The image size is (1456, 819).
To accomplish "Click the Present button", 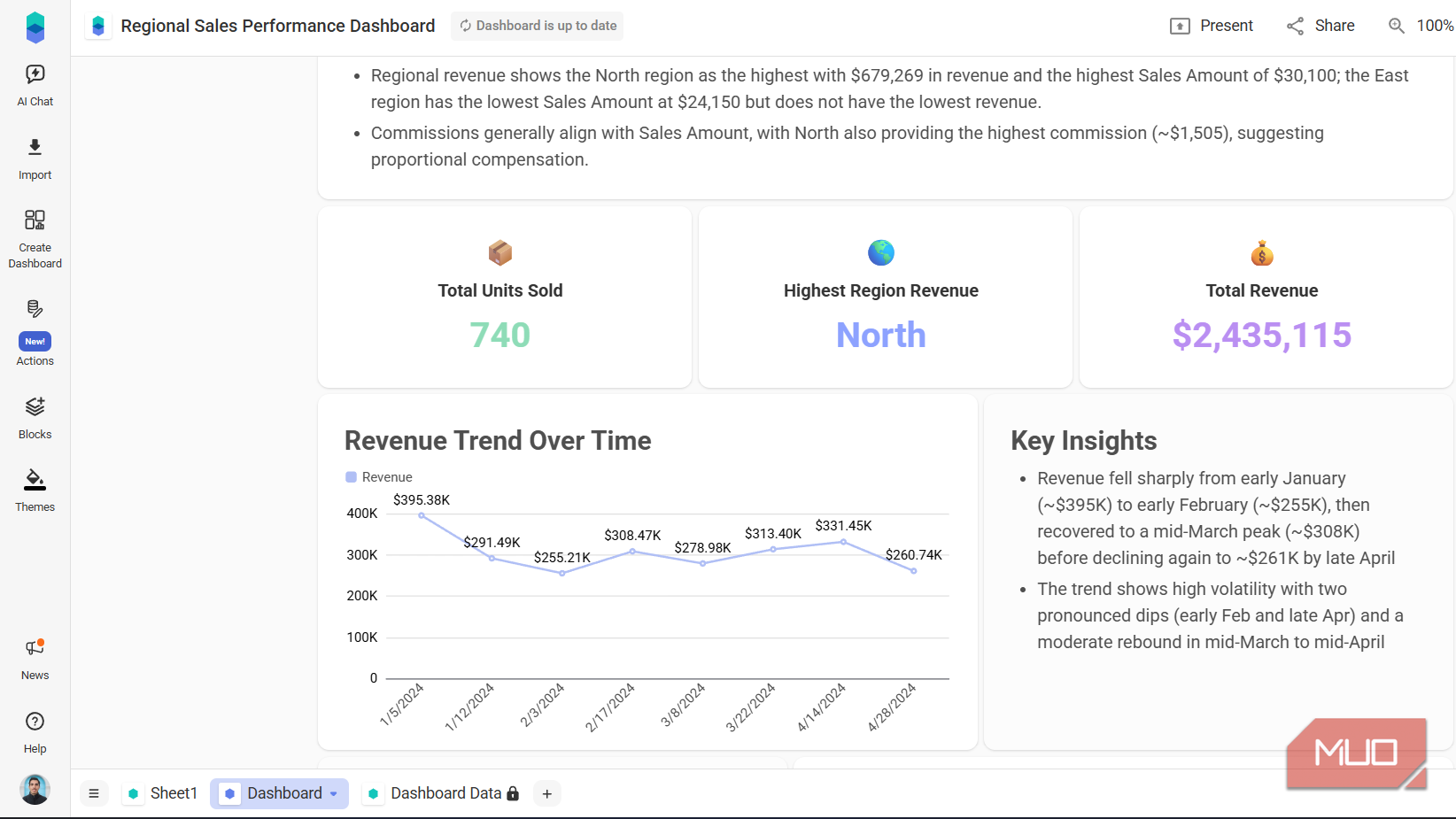I will point(1212,26).
